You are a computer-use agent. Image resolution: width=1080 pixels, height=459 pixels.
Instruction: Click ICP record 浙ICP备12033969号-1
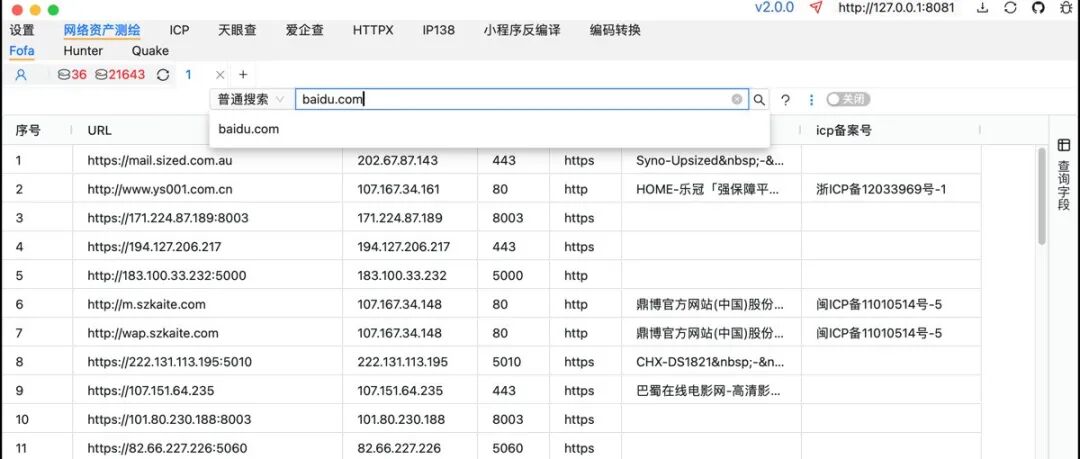[881, 189]
